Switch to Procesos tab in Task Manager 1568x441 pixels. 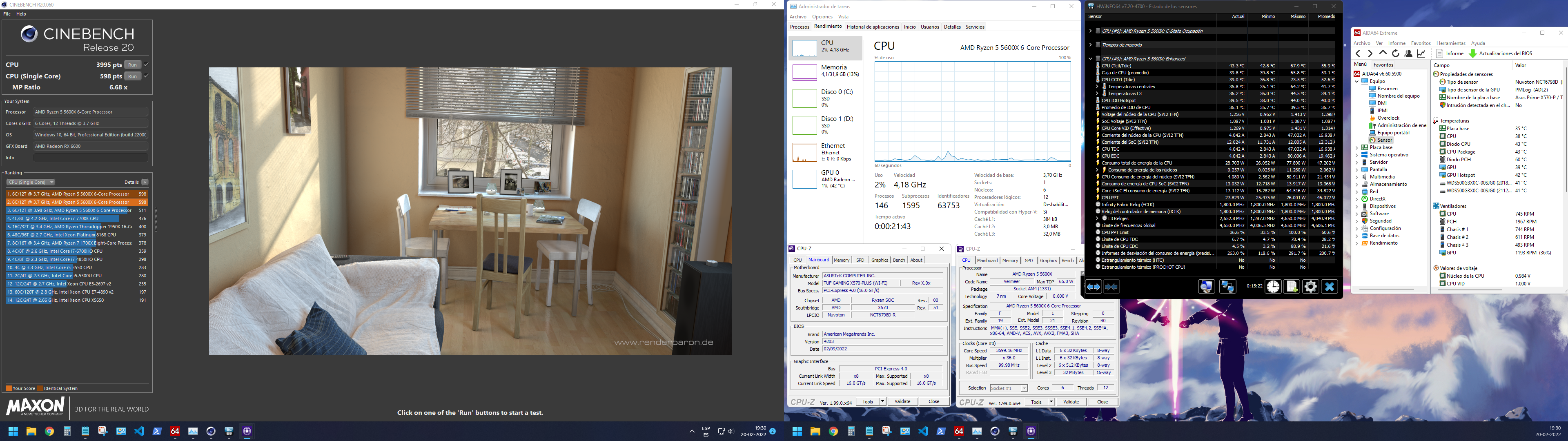coord(799,27)
